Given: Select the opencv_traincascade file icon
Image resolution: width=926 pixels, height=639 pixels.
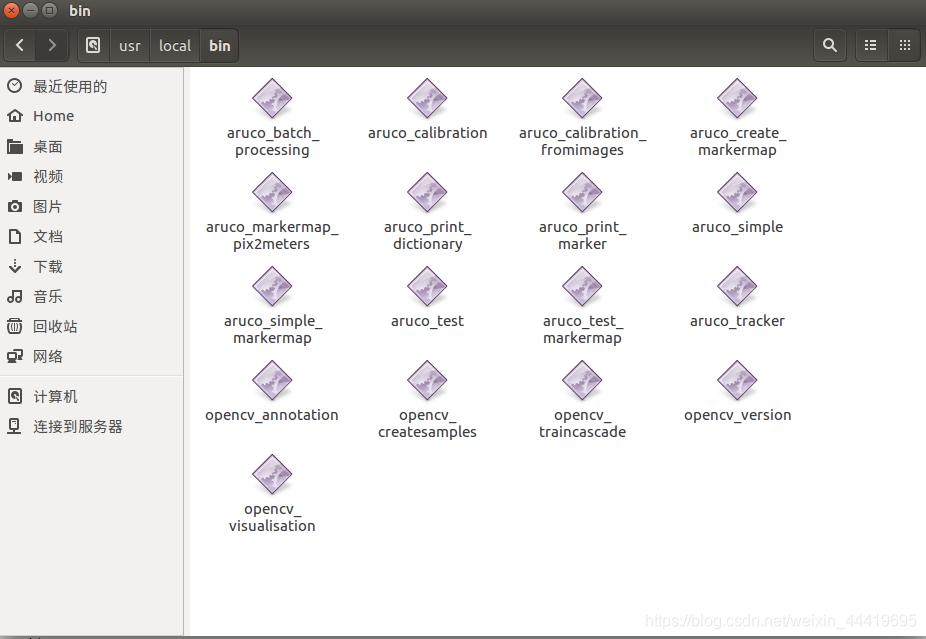Looking at the screenshot, I should click(582, 380).
